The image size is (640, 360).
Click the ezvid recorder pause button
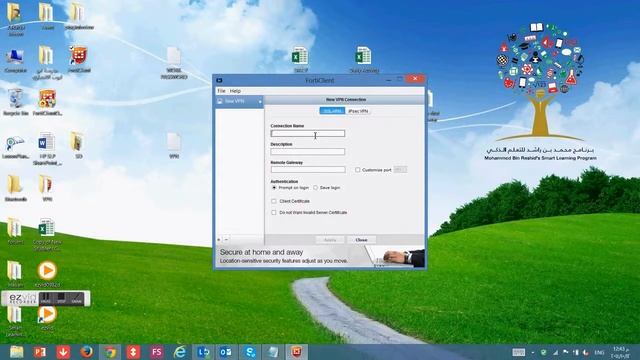[46, 298]
